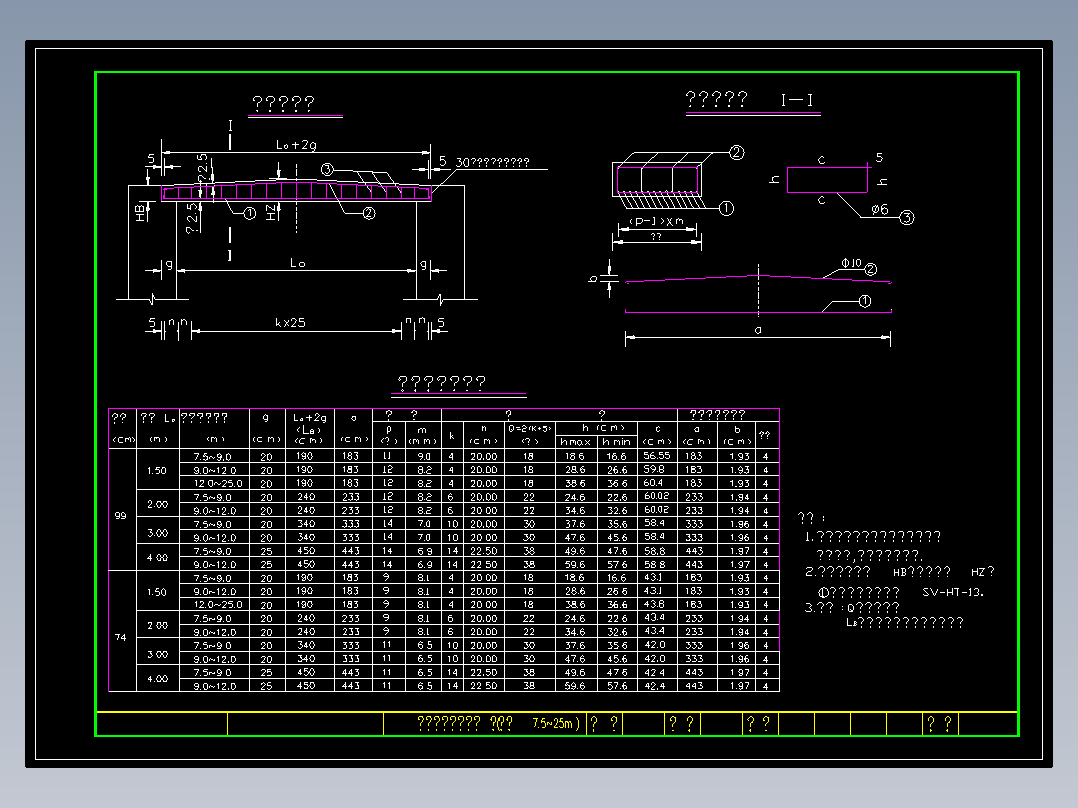
Task: Click callout bubble 3 in the elevation drawing
Action: [x=327, y=169]
